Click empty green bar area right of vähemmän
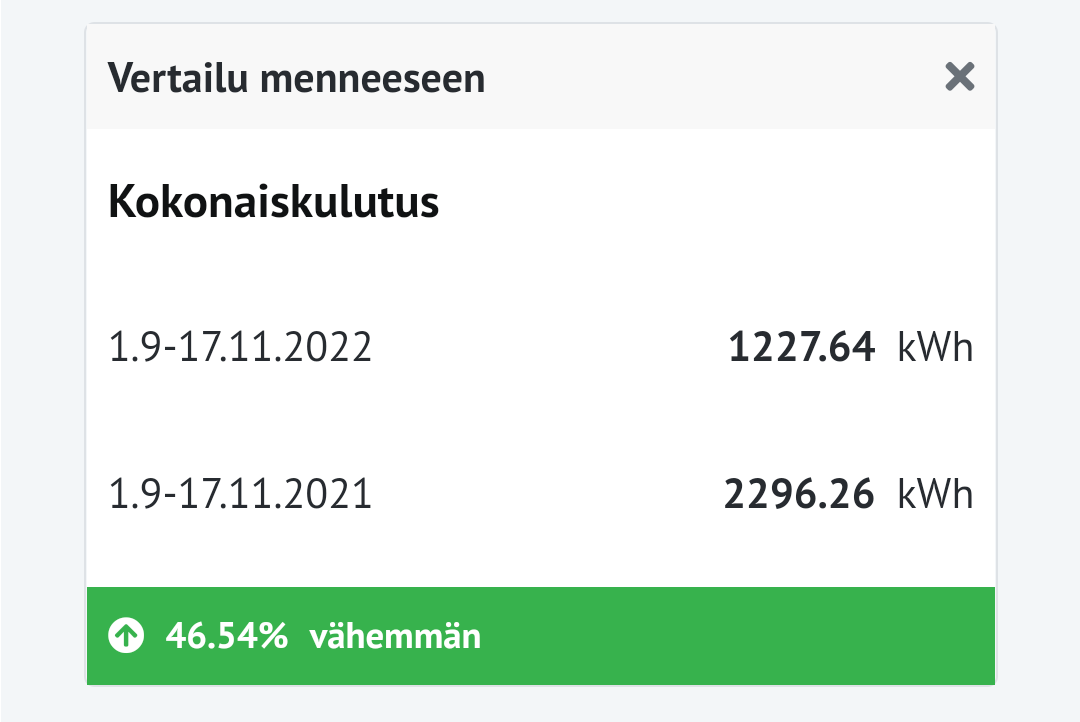This screenshot has height=722, width=1080. click(740, 635)
